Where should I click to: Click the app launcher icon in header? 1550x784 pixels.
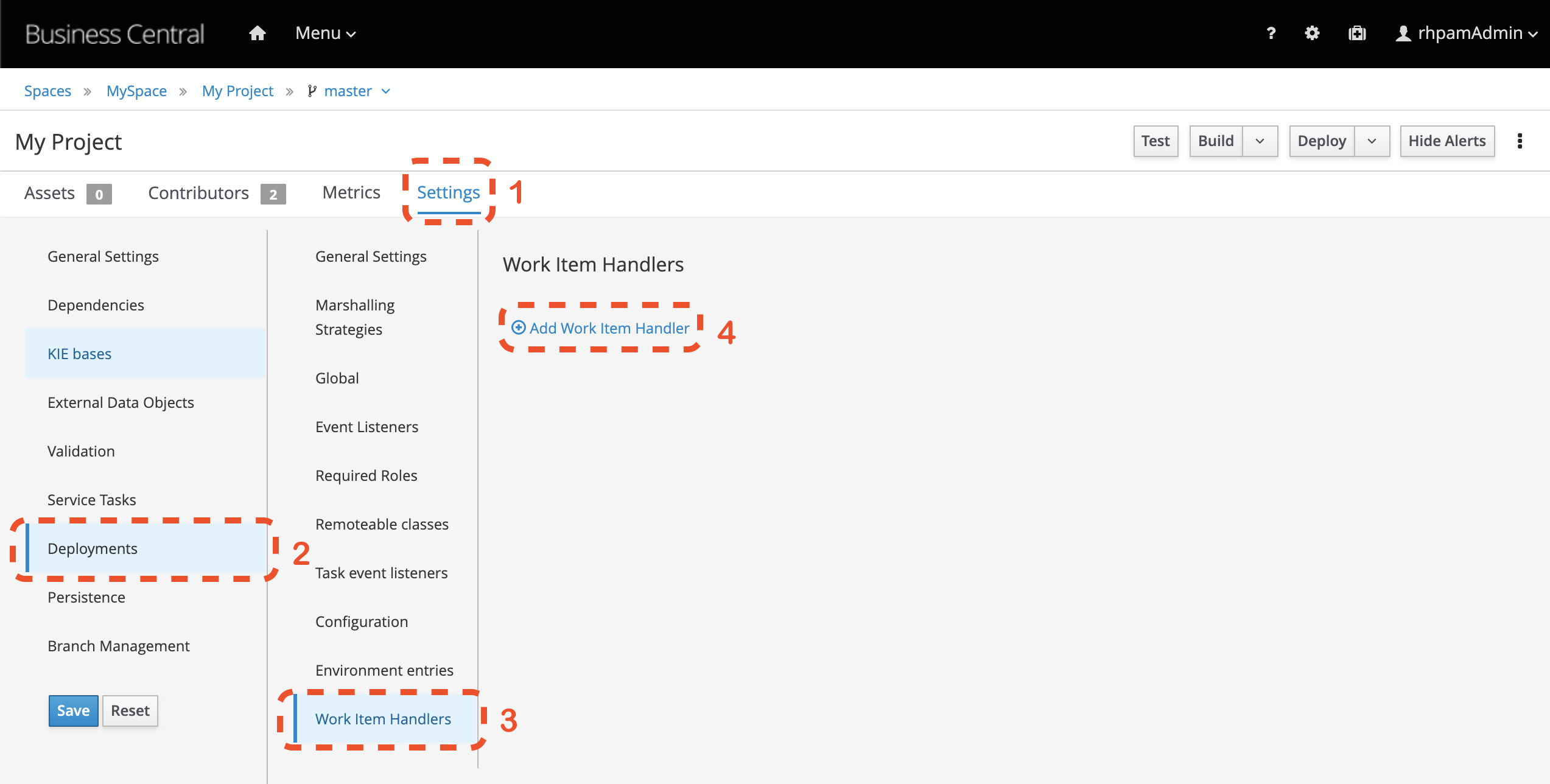[1357, 33]
